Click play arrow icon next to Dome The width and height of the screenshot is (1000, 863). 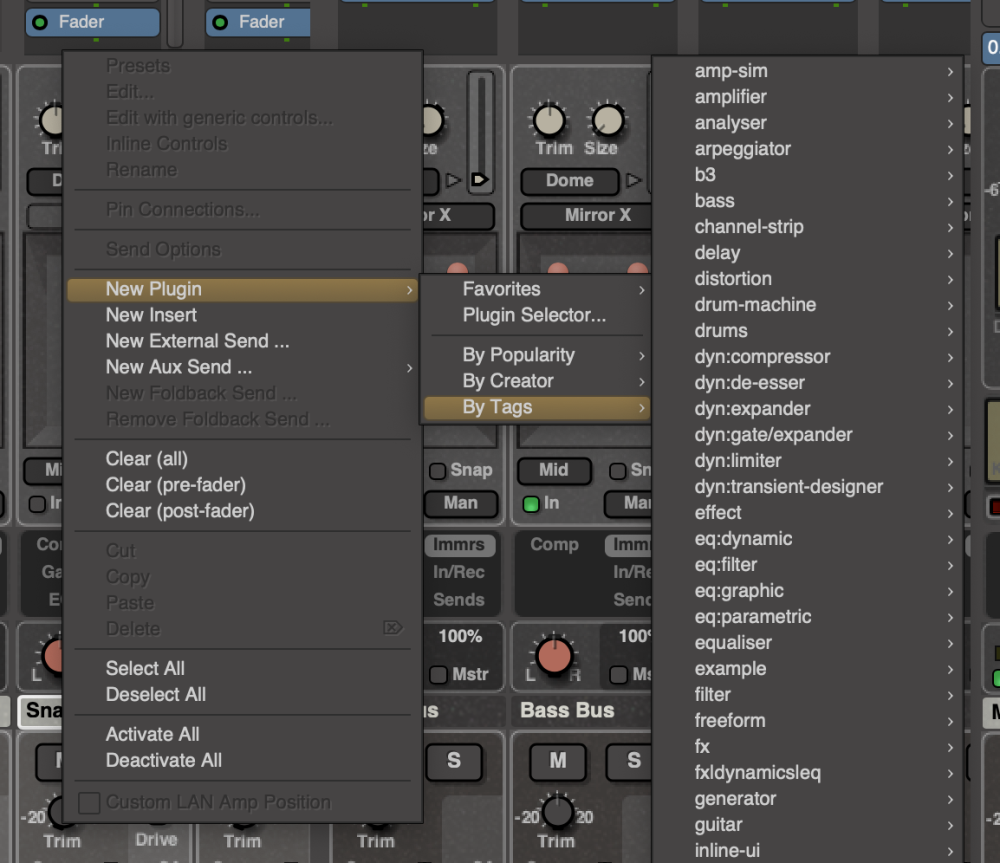pos(633,181)
